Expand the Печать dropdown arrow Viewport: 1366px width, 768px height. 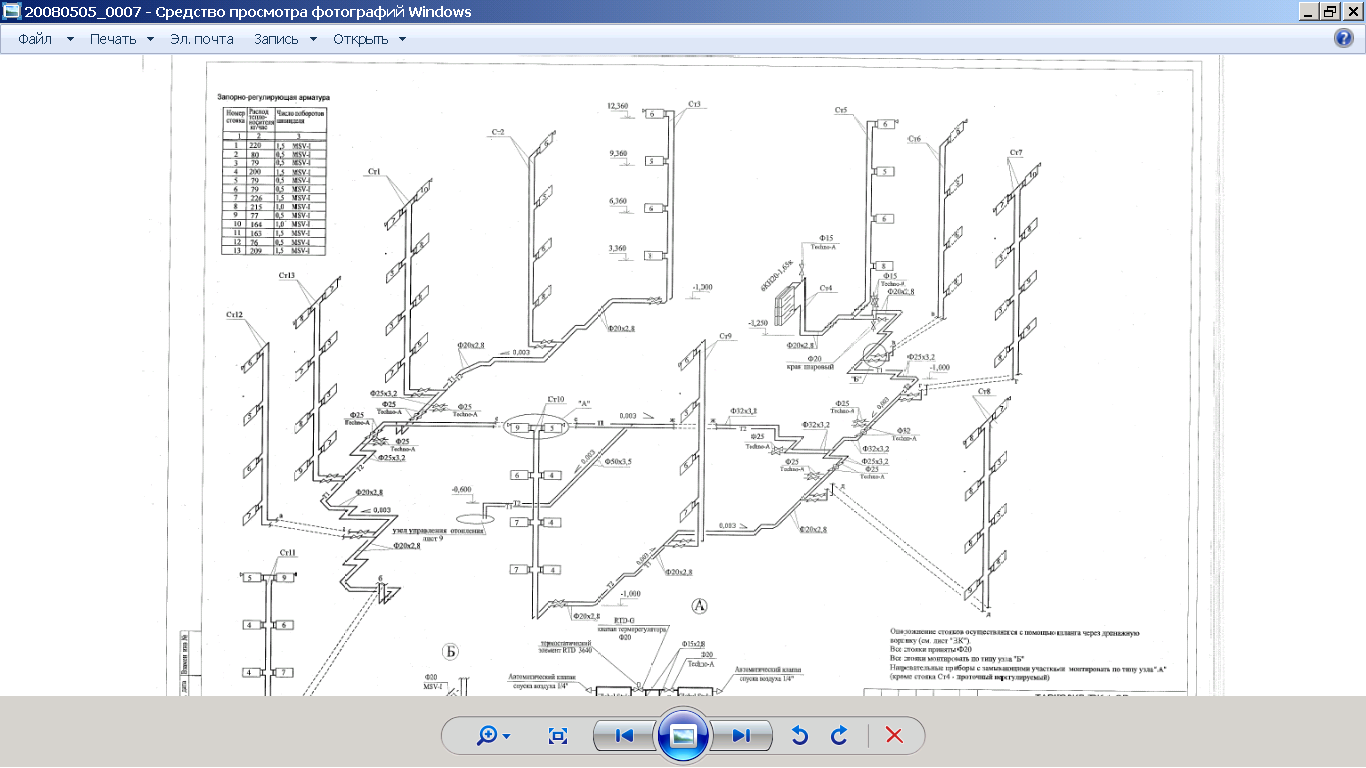coord(150,39)
